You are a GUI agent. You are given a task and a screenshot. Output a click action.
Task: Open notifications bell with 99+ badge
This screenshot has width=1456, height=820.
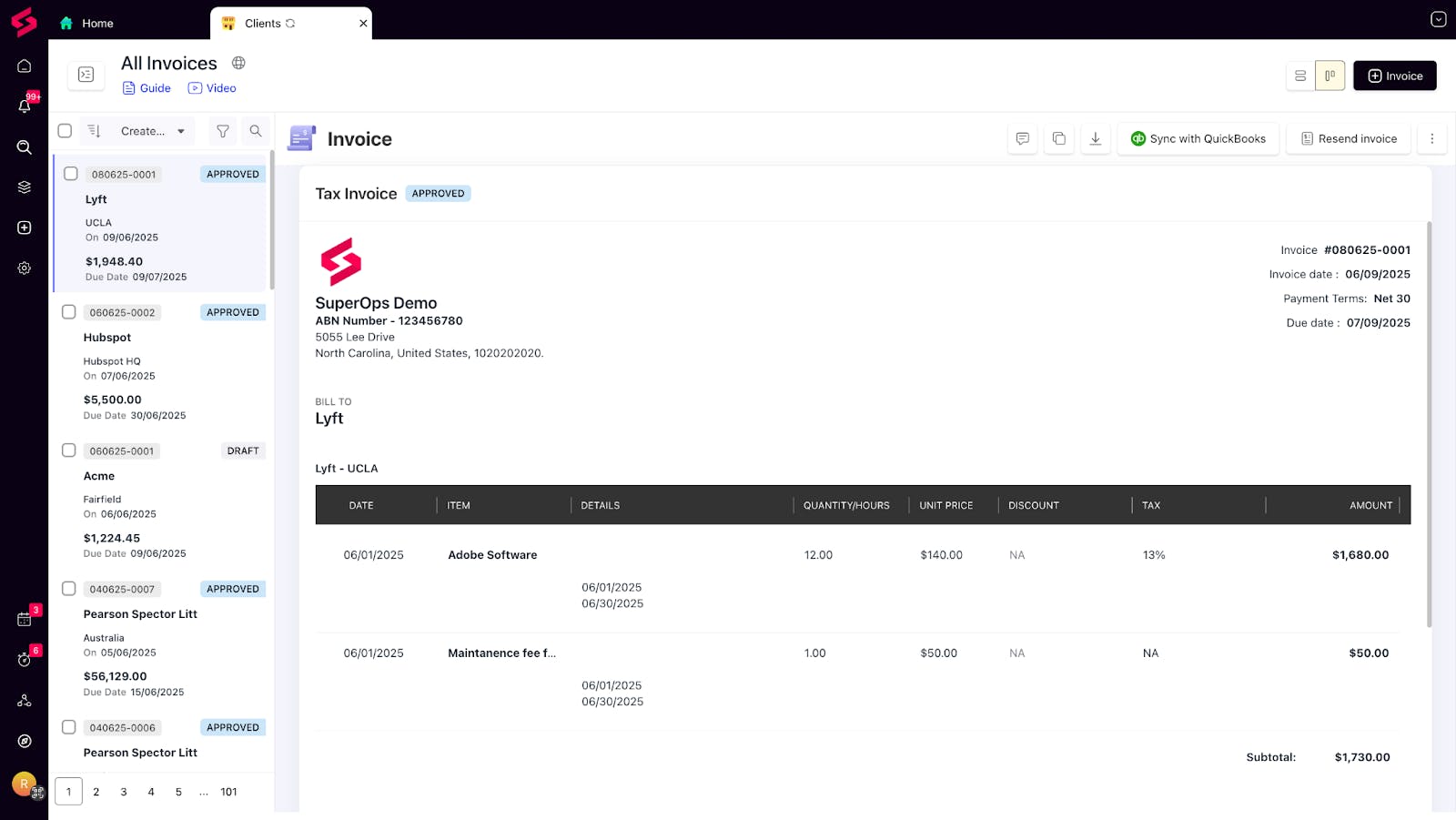point(25,106)
